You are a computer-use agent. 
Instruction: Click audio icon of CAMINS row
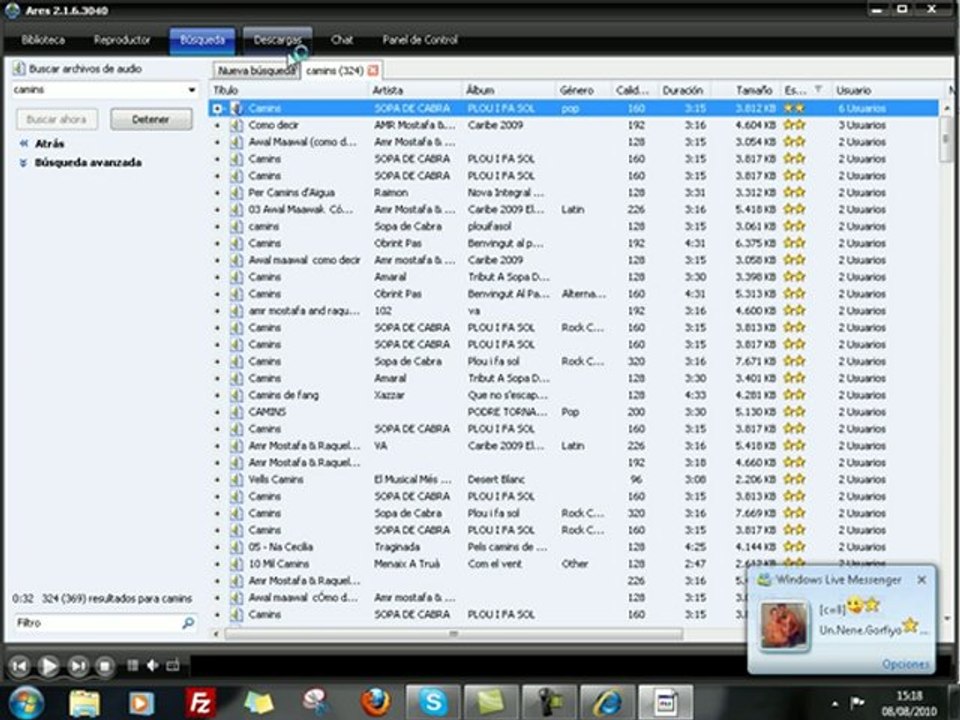(x=237, y=412)
